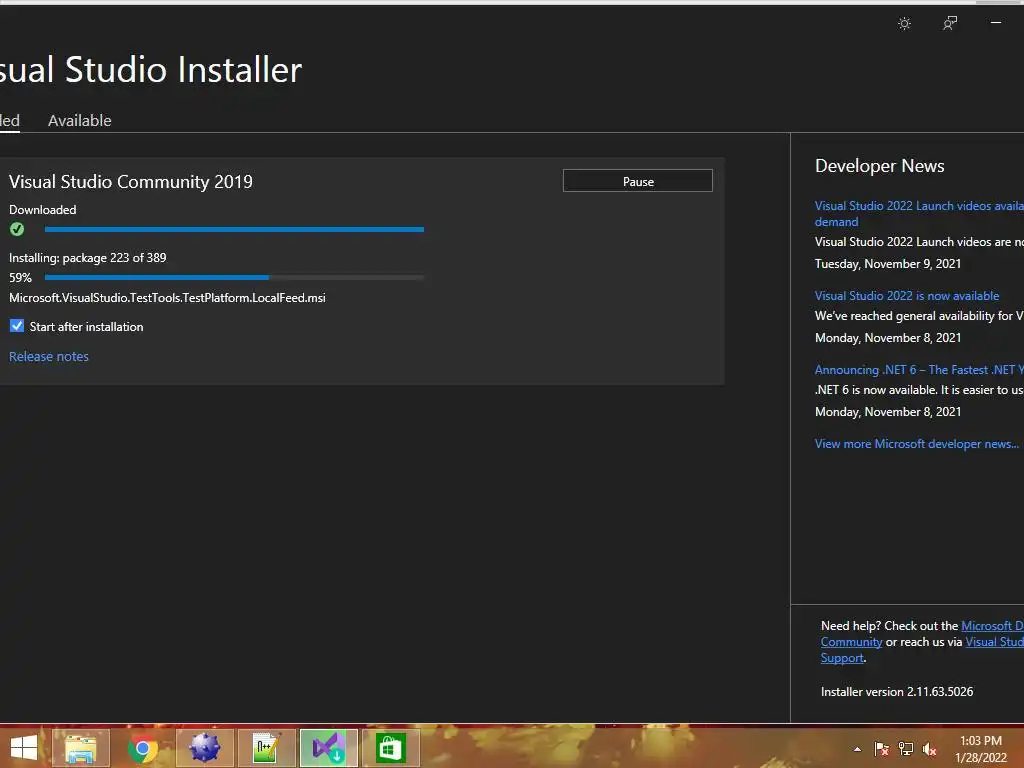This screenshot has height=768, width=1024.
Task: Click the muted volume tray icon
Action: [929, 749]
